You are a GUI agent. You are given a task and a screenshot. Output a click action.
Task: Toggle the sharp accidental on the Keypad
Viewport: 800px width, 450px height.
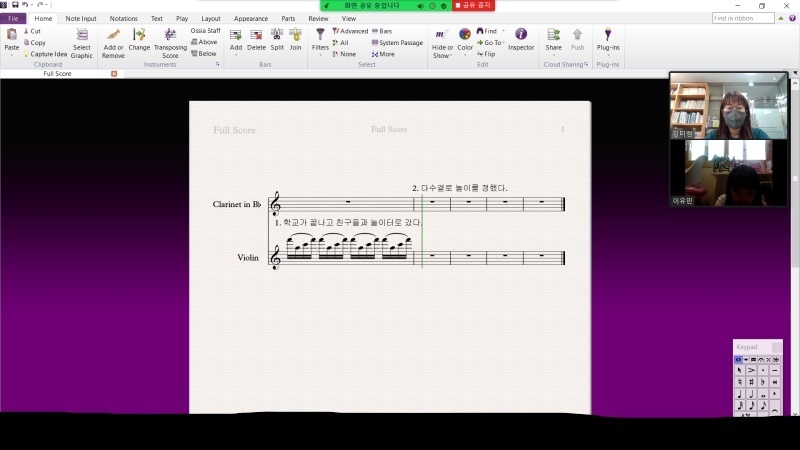pyautogui.click(x=751, y=382)
